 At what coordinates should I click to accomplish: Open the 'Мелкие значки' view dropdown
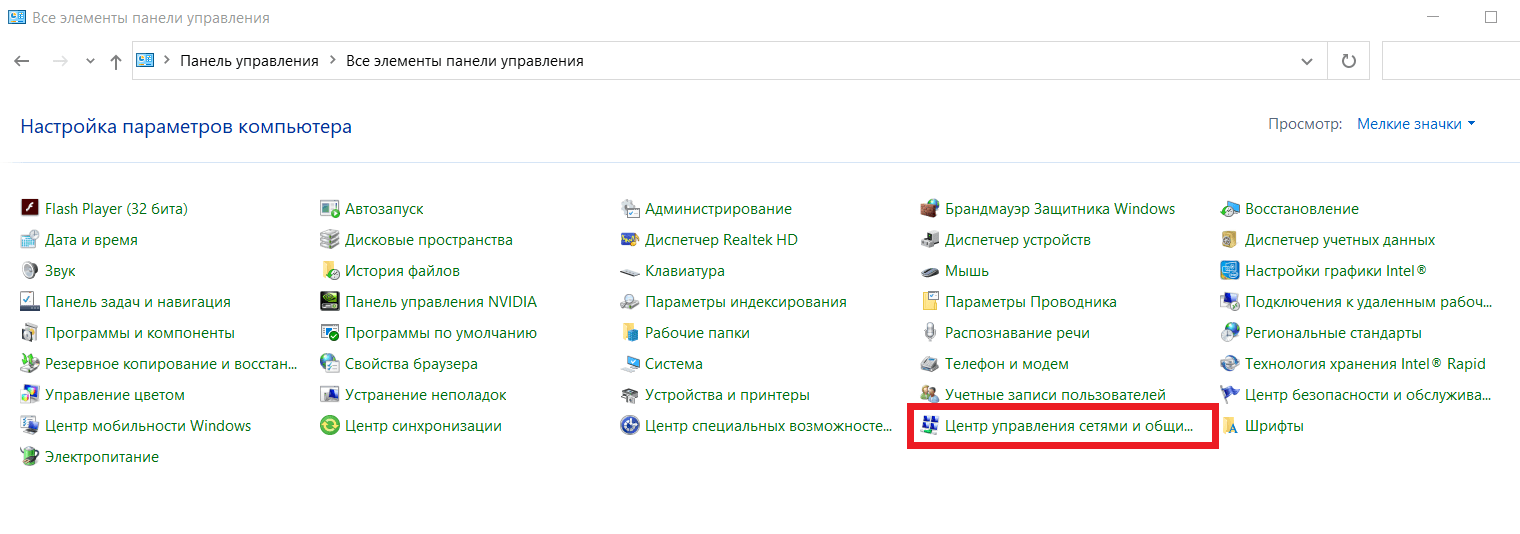pyautogui.click(x=1415, y=124)
